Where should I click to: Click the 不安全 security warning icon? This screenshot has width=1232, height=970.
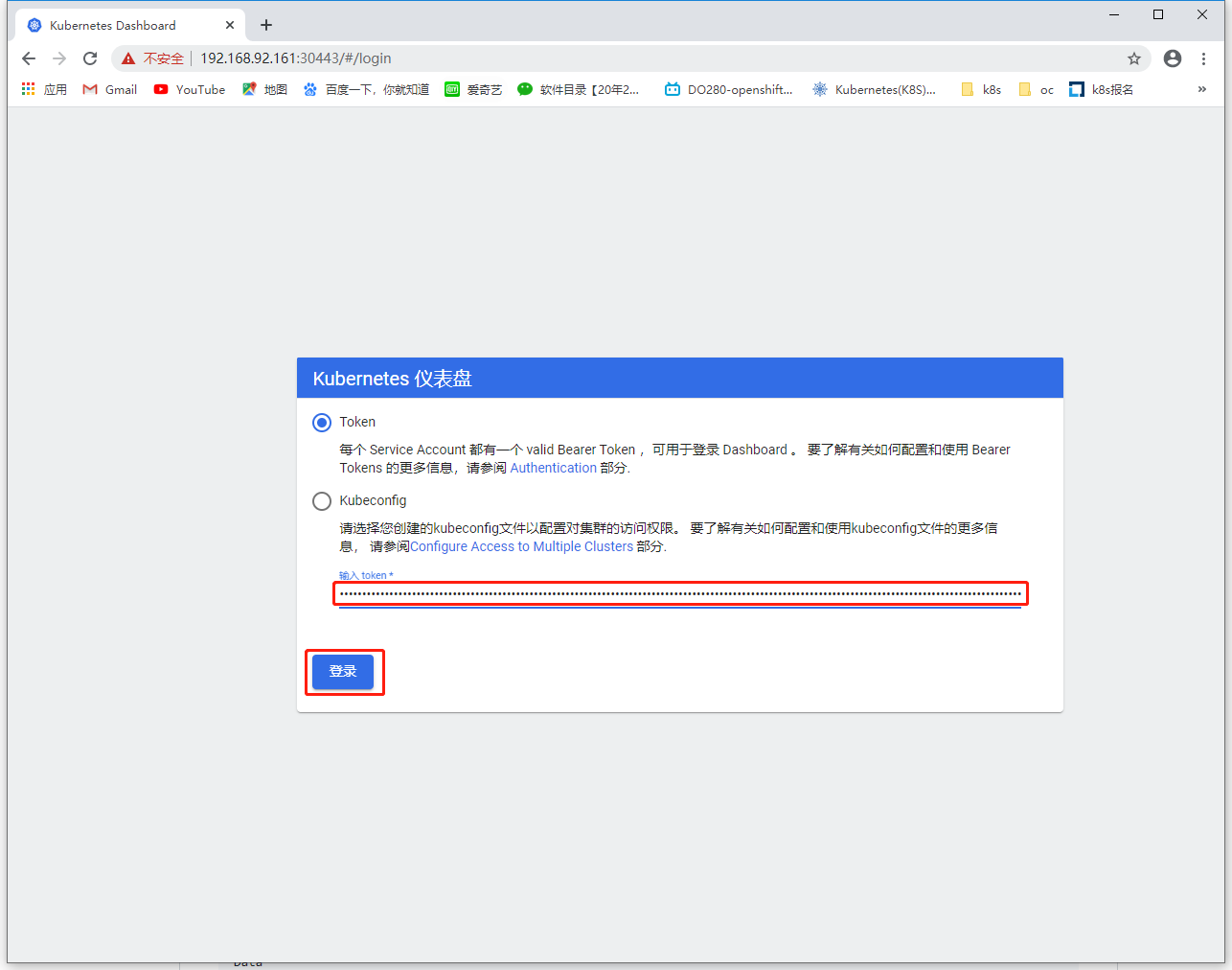click(x=128, y=58)
